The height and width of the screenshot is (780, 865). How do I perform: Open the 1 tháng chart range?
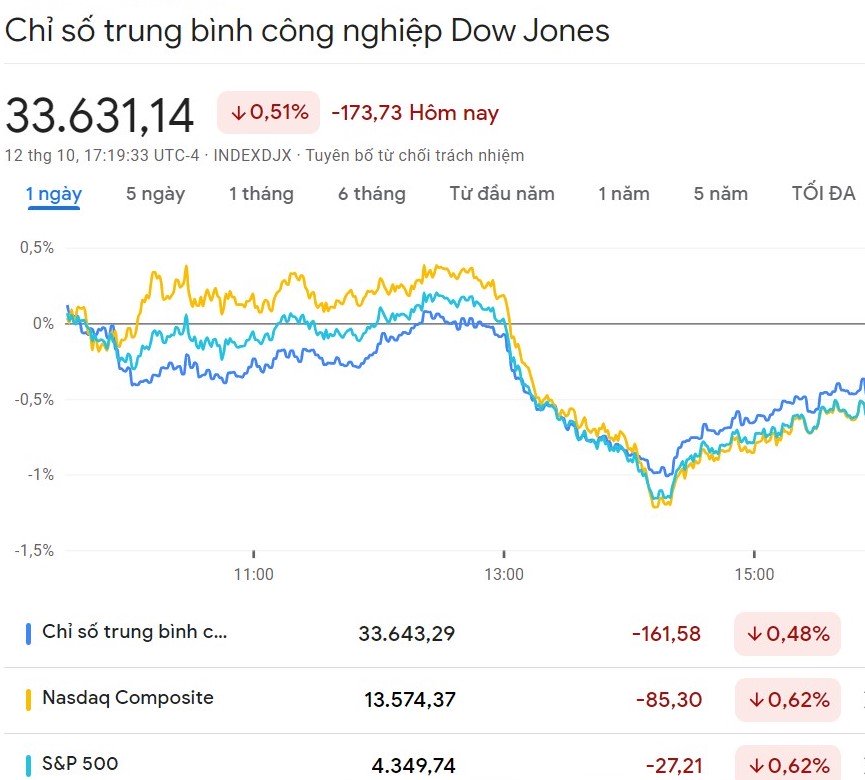(261, 194)
